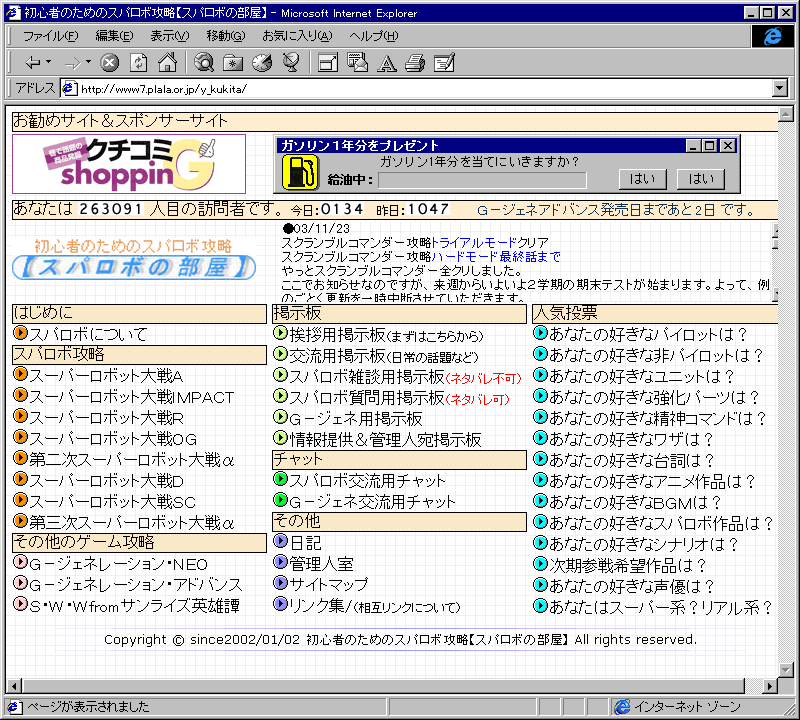Click cyan bullet beside あなたの好きなワザは？
Image resolution: width=800 pixels, height=720 pixels.
coord(540,438)
